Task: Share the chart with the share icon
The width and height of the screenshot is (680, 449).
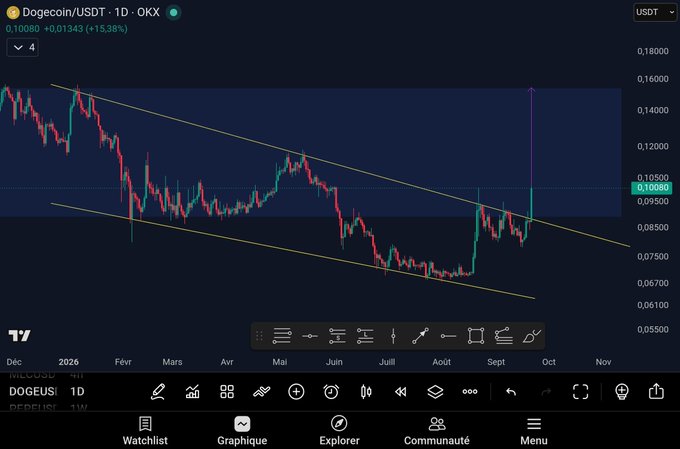Action: pyautogui.click(x=656, y=391)
